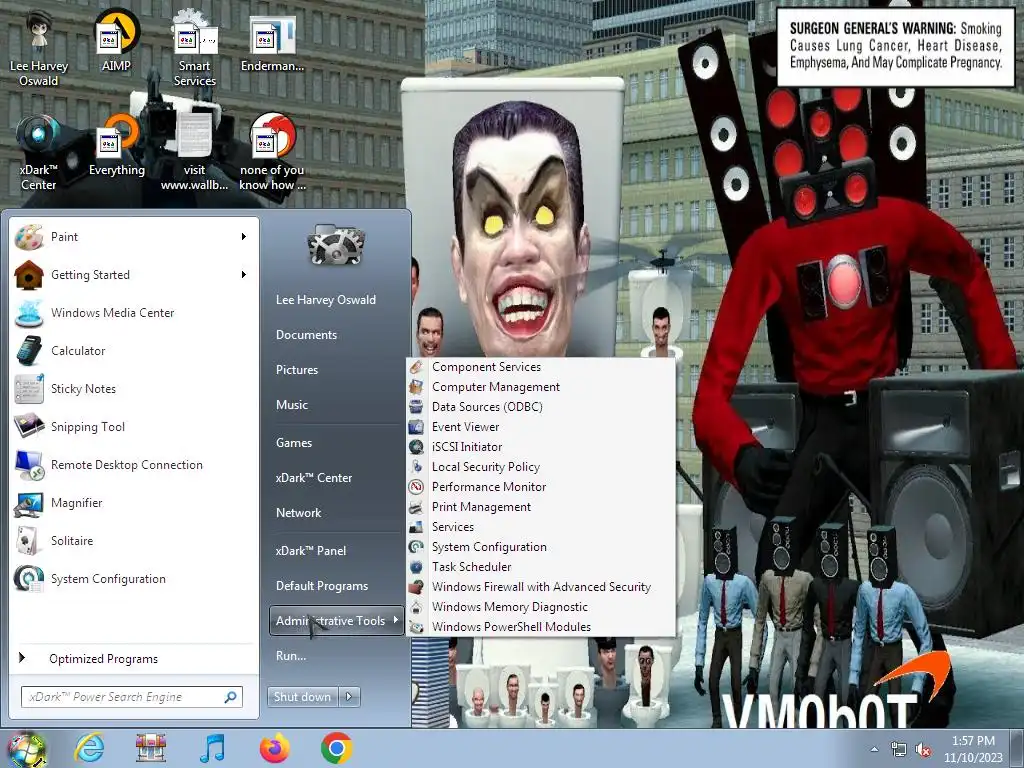This screenshot has height=768, width=1024.
Task: Select the 'visit www.wallb...' desktop file
Action: tap(194, 152)
